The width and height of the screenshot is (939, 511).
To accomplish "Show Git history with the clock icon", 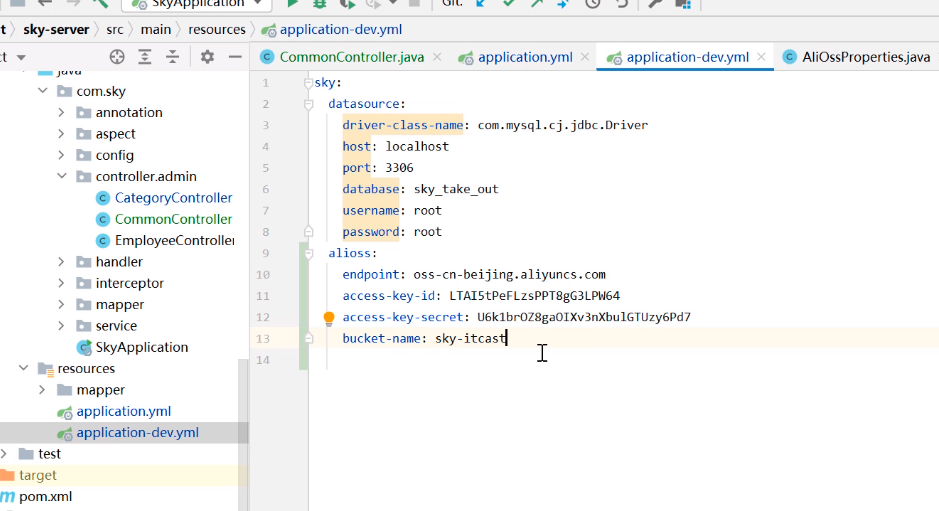I will [x=592, y=4].
